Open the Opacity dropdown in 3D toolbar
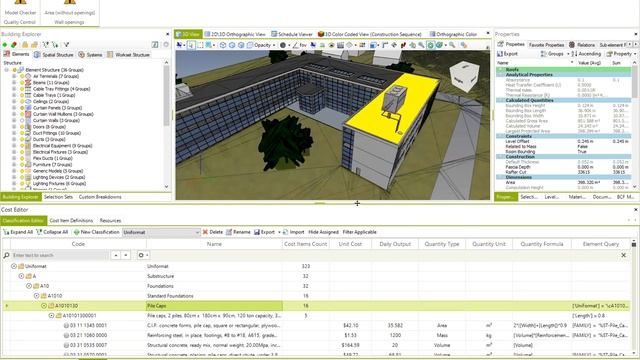 [x=274, y=45]
